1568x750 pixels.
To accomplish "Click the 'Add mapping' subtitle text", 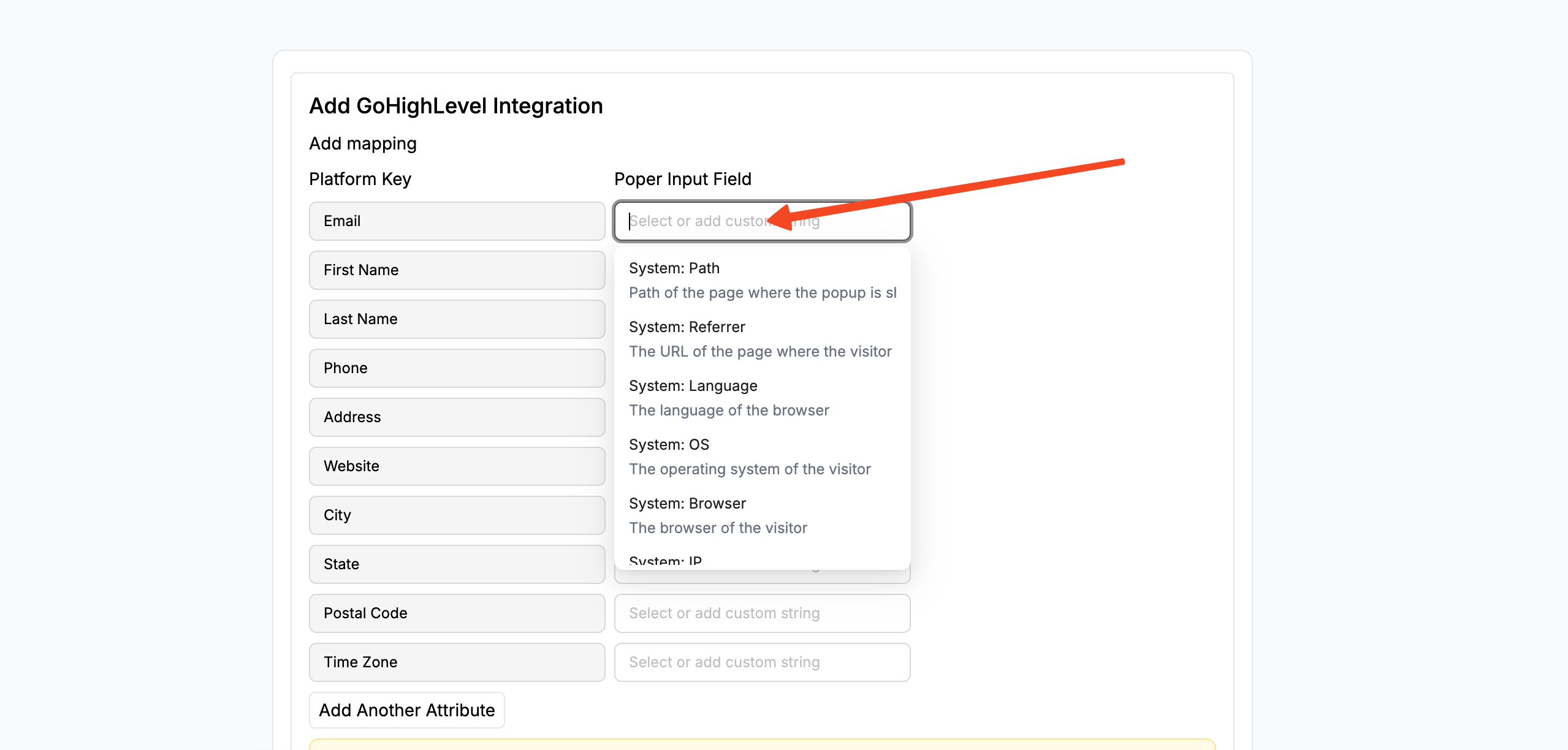I will pos(363,143).
